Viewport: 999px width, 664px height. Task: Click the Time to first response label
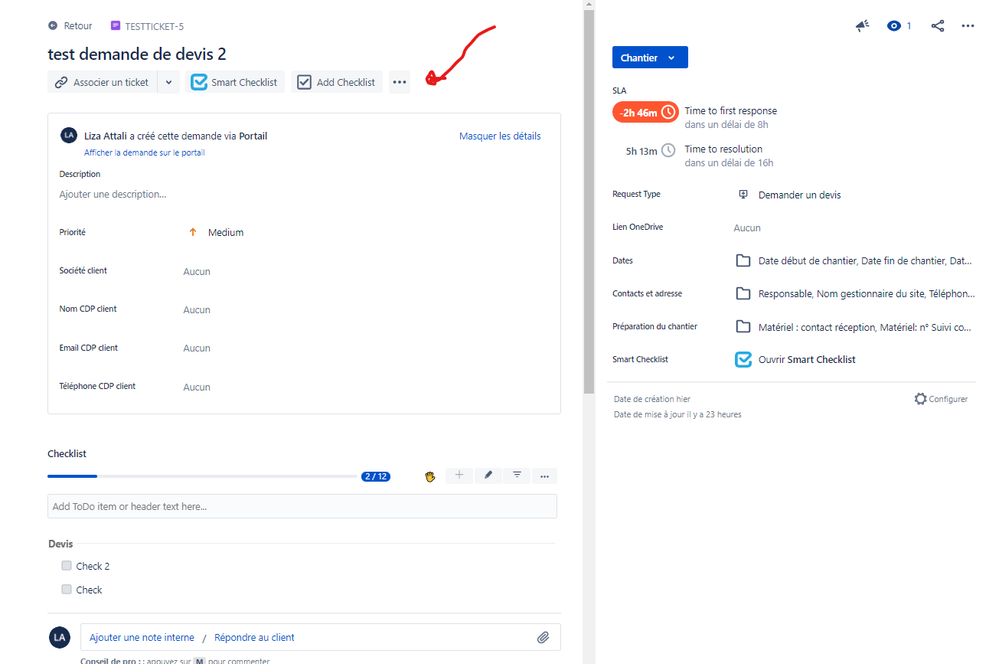[x=731, y=111]
